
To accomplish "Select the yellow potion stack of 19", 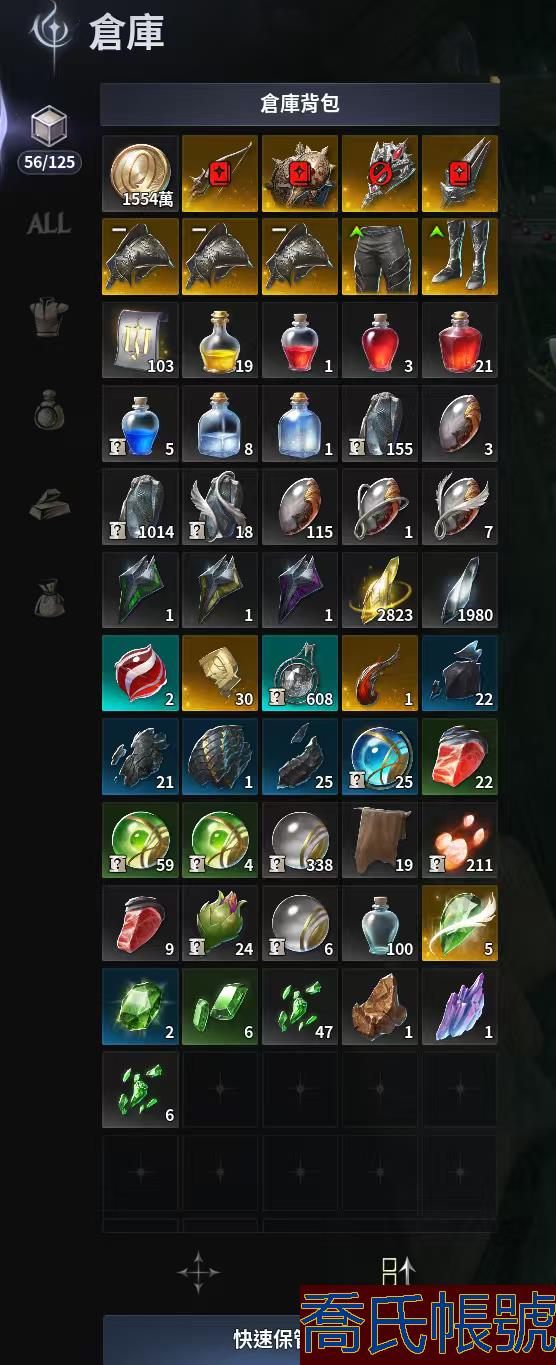I will pos(220,340).
